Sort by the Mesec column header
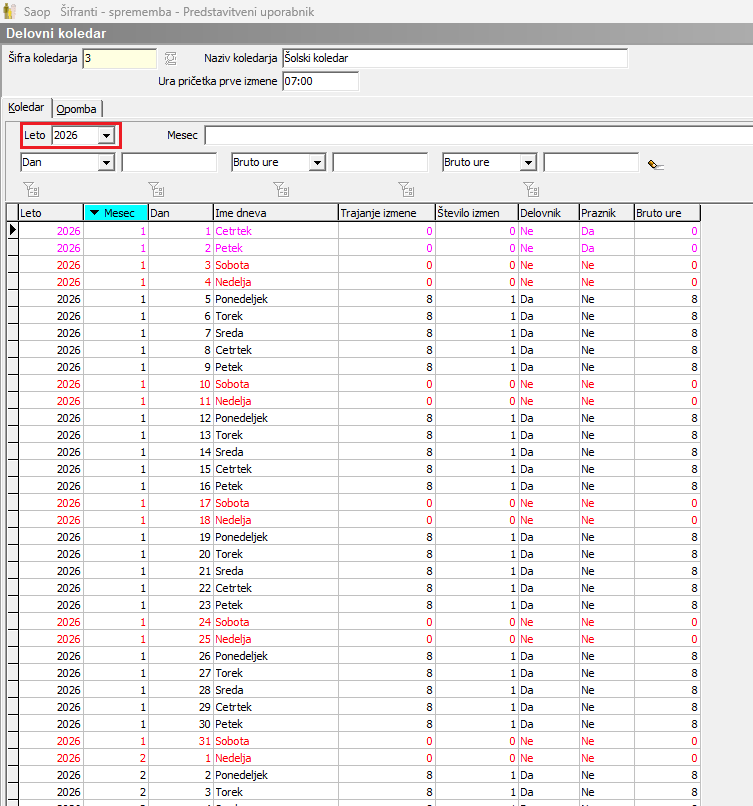This screenshot has width=753, height=806. point(116,213)
